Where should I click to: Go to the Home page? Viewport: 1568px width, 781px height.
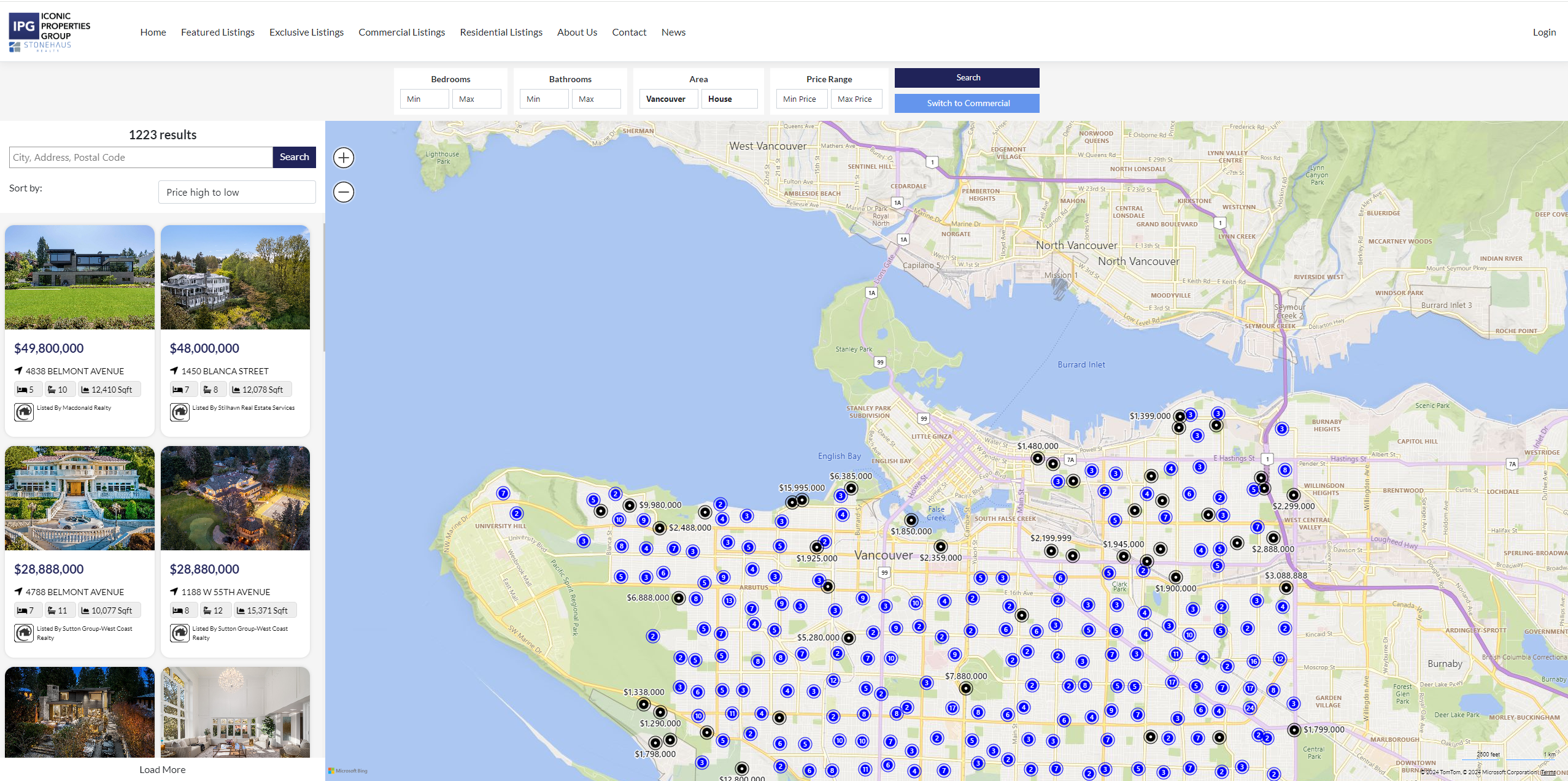(x=153, y=32)
